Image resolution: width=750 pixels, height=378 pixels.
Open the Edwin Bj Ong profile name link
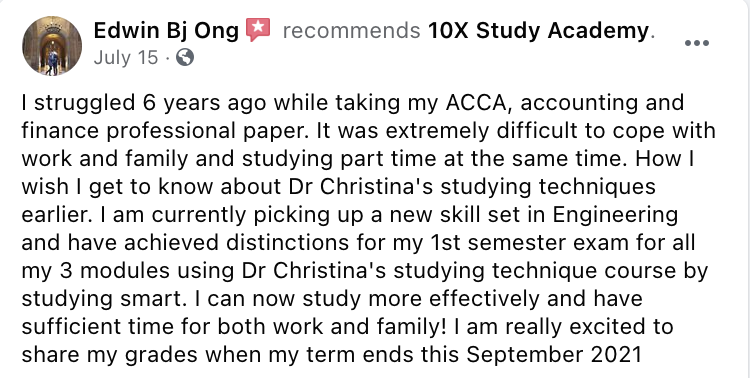click(x=166, y=31)
